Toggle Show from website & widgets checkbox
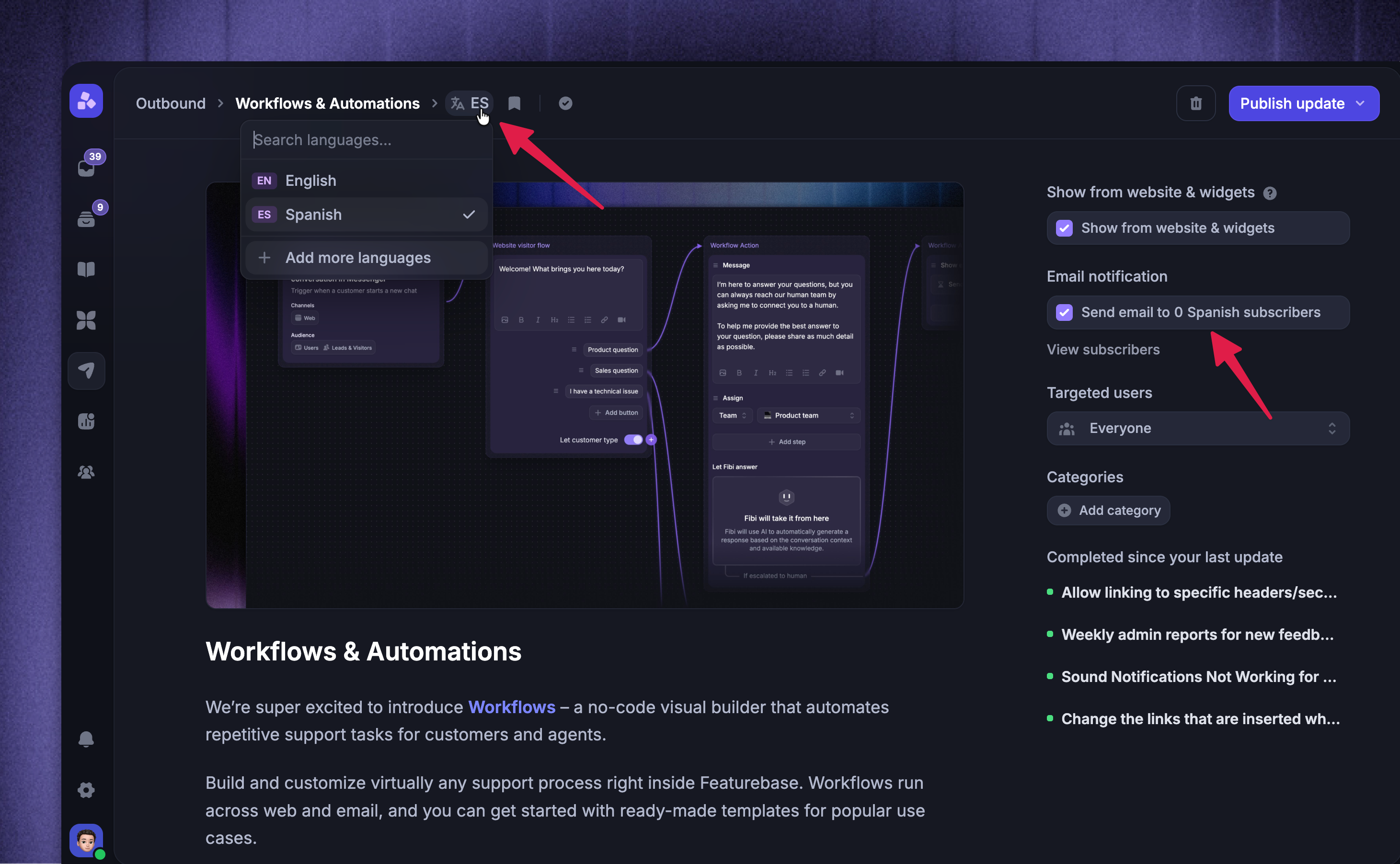 (1065, 228)
